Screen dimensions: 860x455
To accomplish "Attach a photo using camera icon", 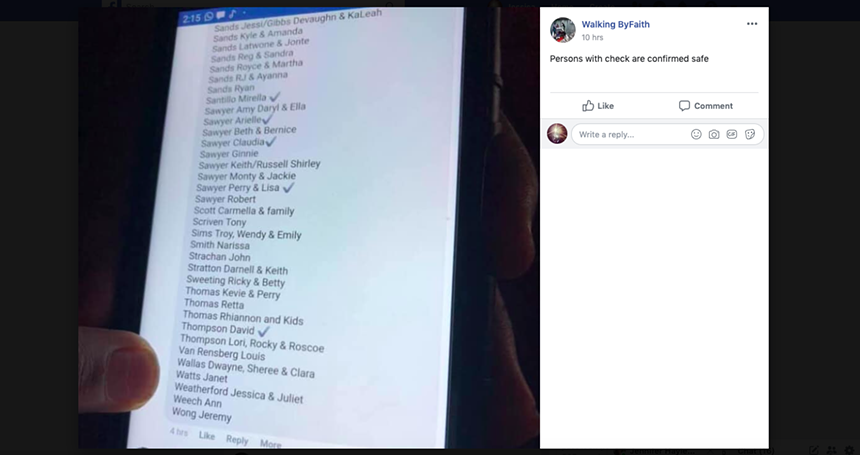I will (714, 134).
